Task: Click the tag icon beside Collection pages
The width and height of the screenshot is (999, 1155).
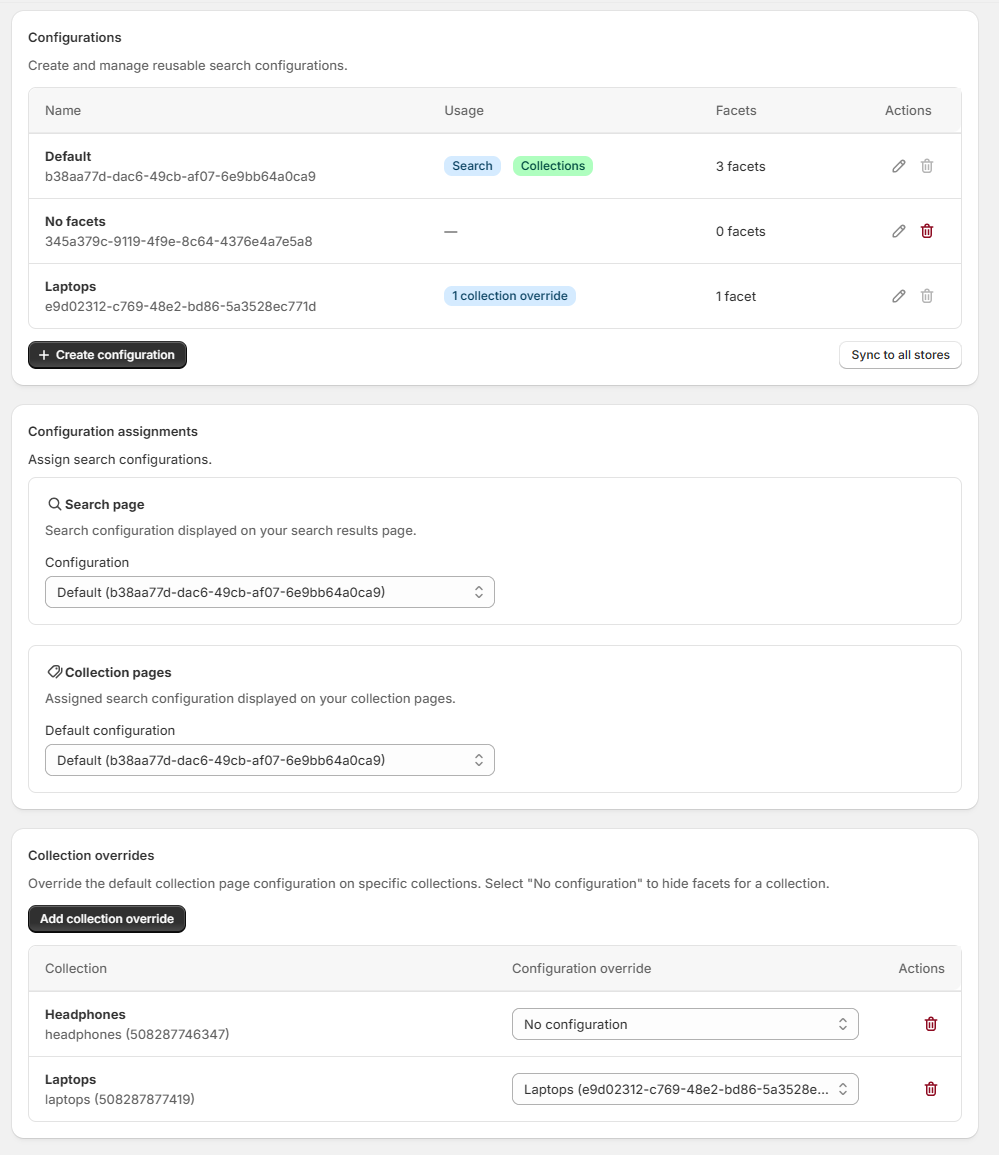Action: point(56,672)
